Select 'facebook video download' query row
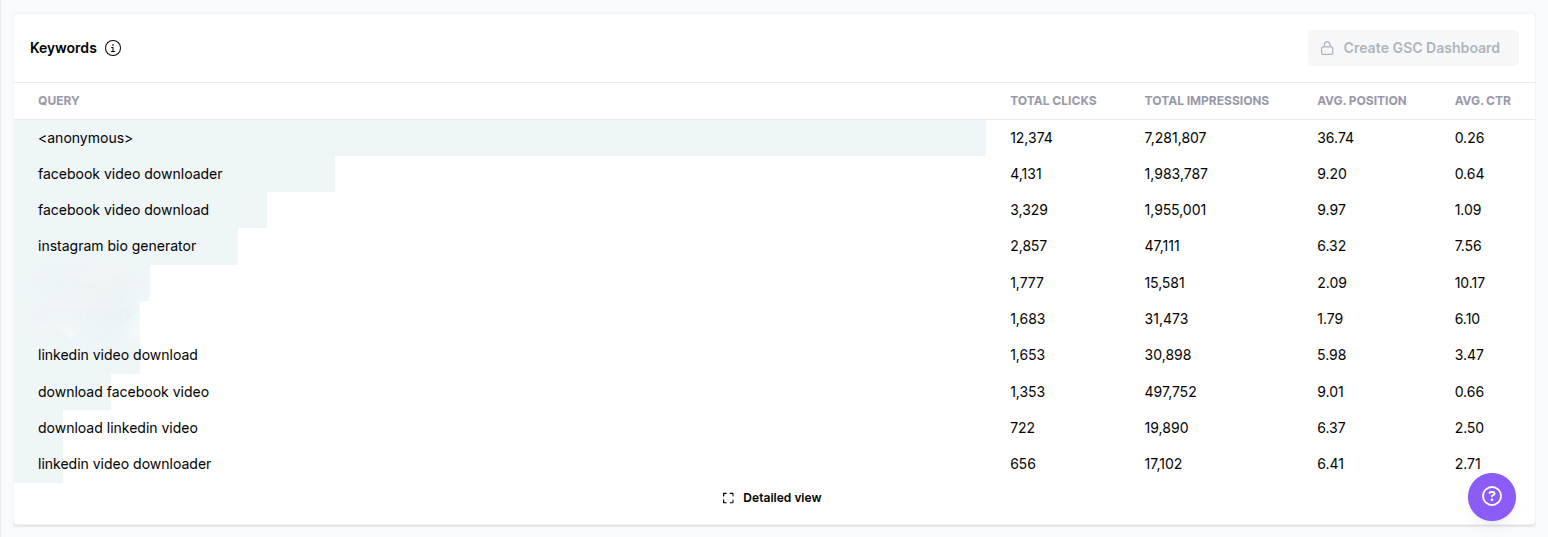The height and width of the screenshot is (537, 1548). point(123,210)
